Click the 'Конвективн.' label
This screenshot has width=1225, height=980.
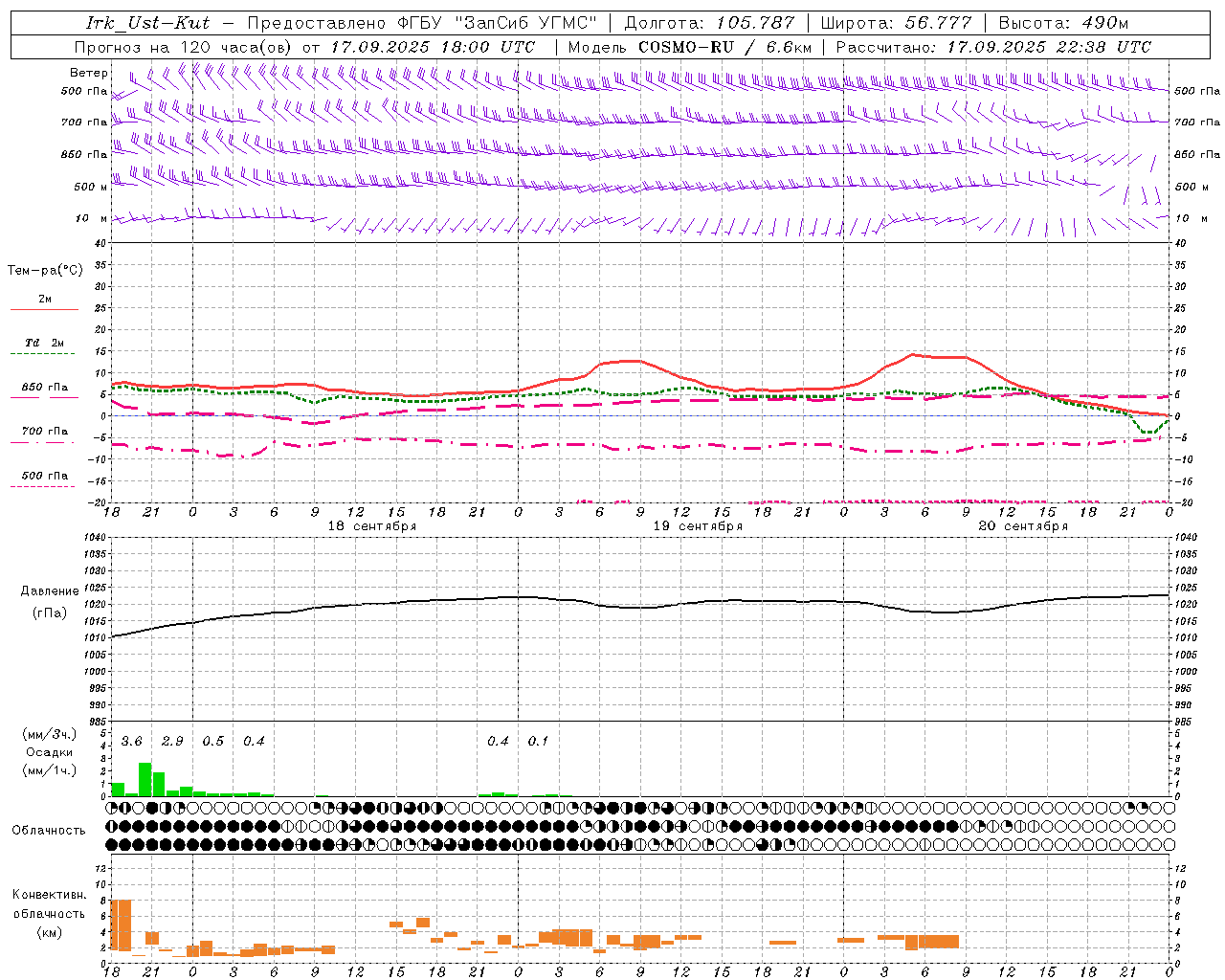point(50,895)
